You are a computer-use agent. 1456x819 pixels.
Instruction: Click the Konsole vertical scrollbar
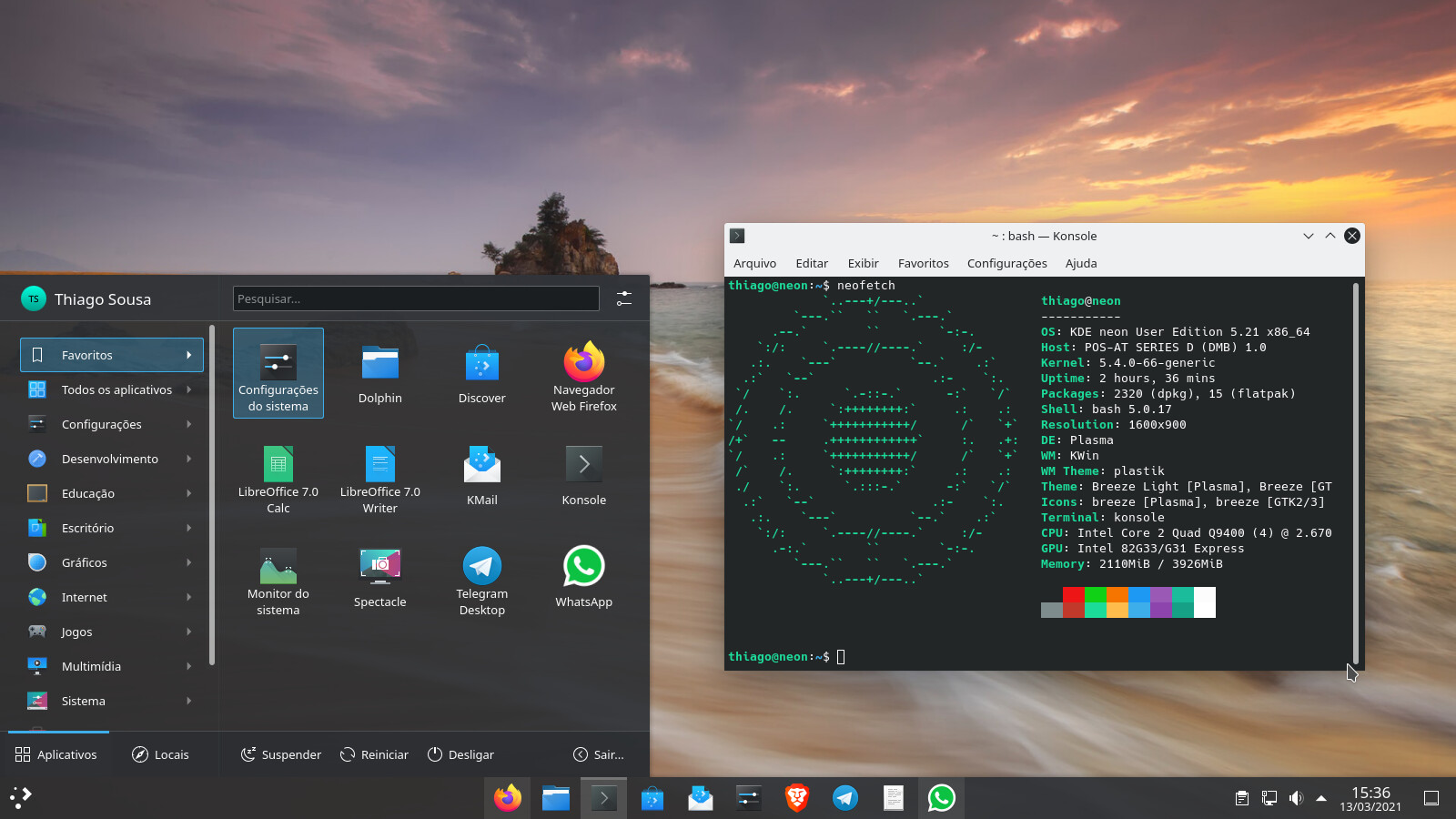click(1355, 473)
